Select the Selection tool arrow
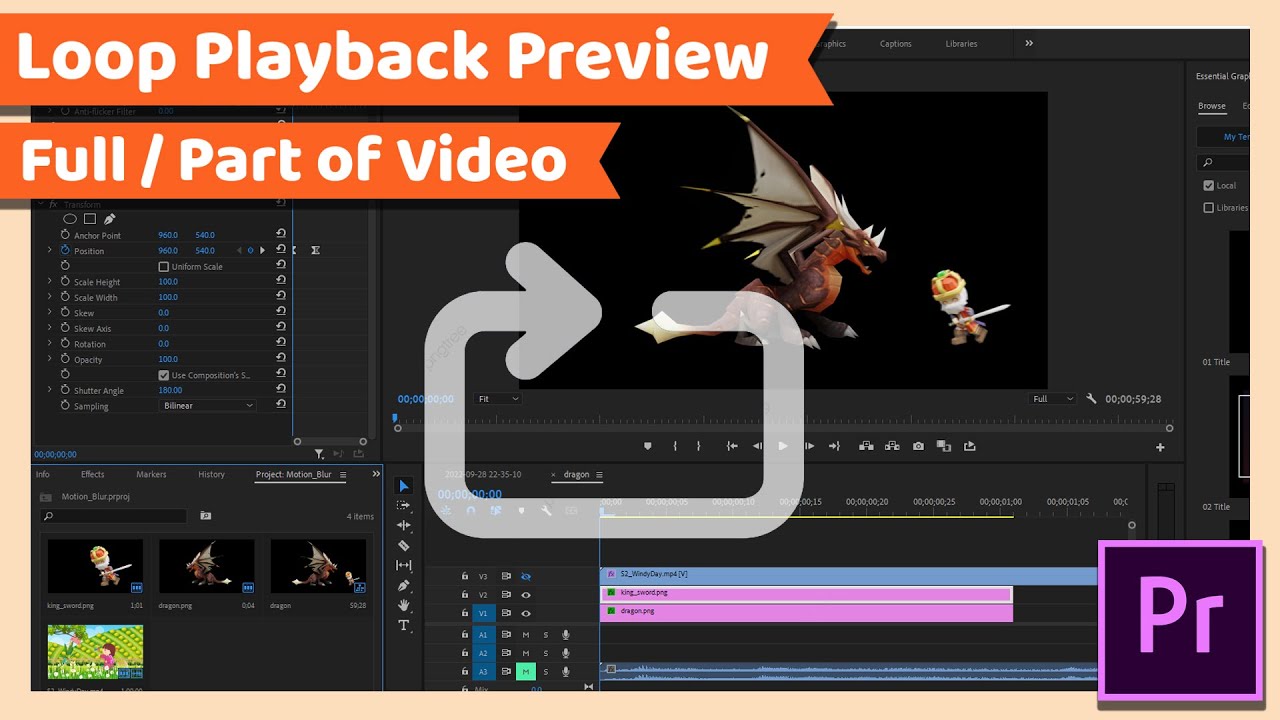Image resolution: width=1280 pixels, height=720 pixels. coord(404,486)
